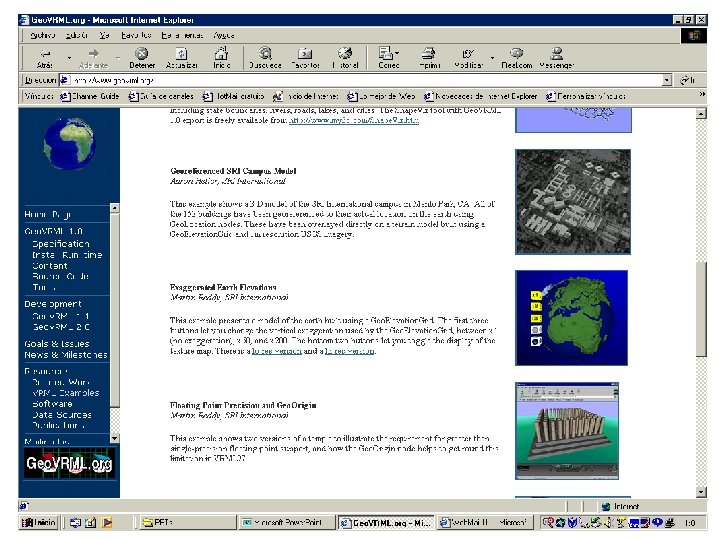The height and width of the screenshot is (540, 720).
Task: Go back with the Atrás arrow button
Action: click(x=45, y=57)
